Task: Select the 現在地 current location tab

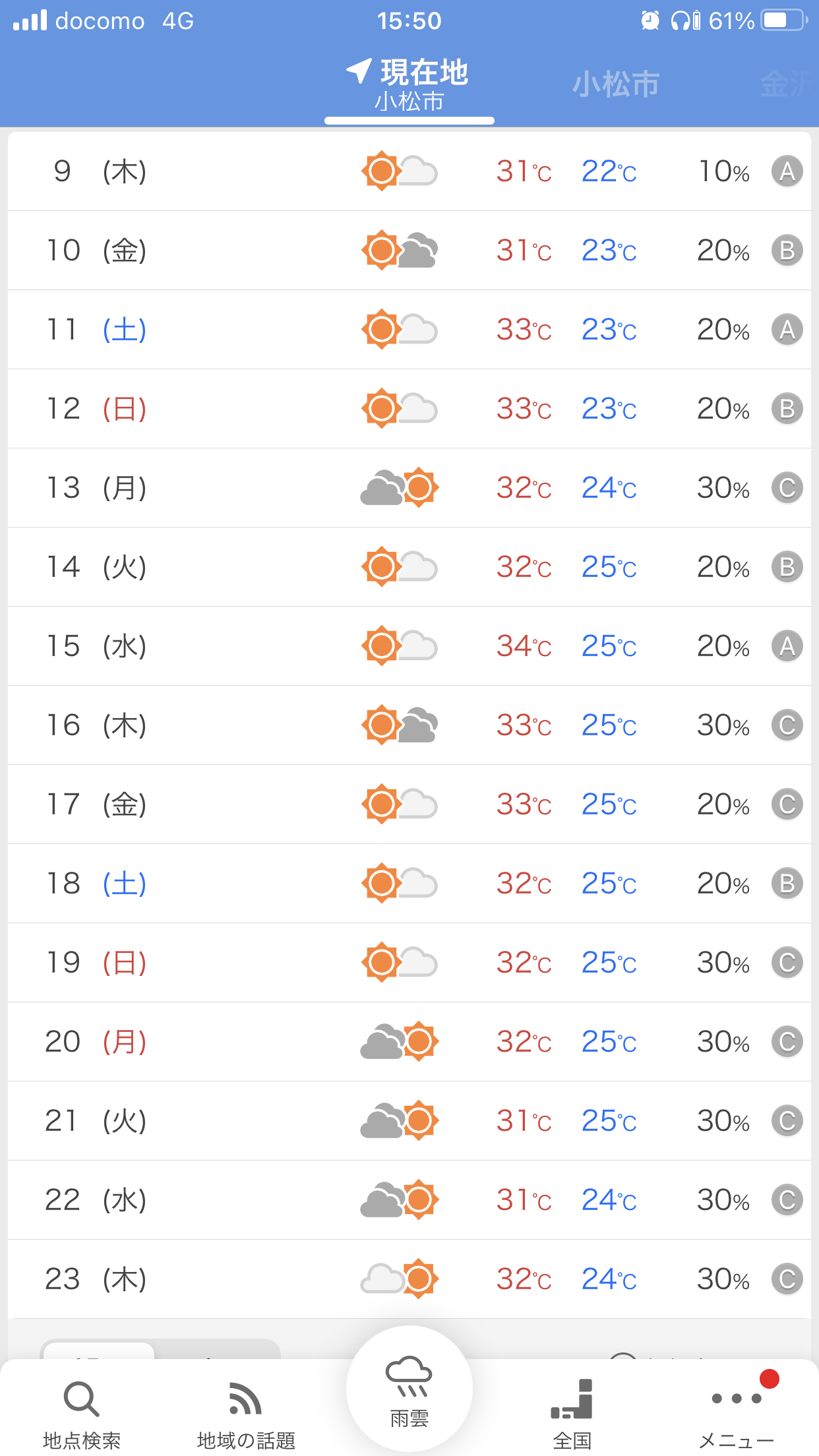Action: [409, 86]
